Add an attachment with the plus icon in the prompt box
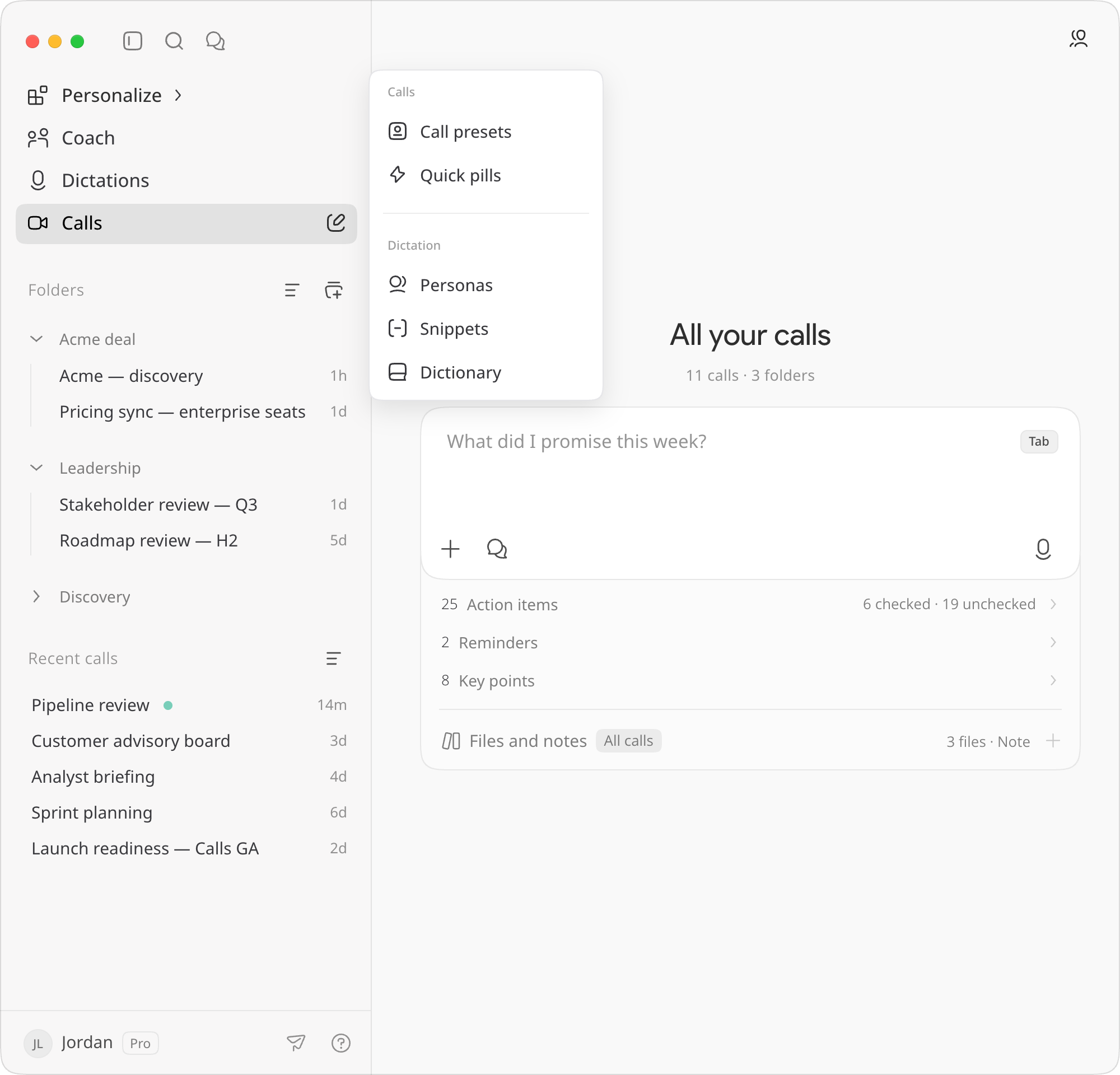This screenshot has width=1120, height=1075. tap(450, 549)
